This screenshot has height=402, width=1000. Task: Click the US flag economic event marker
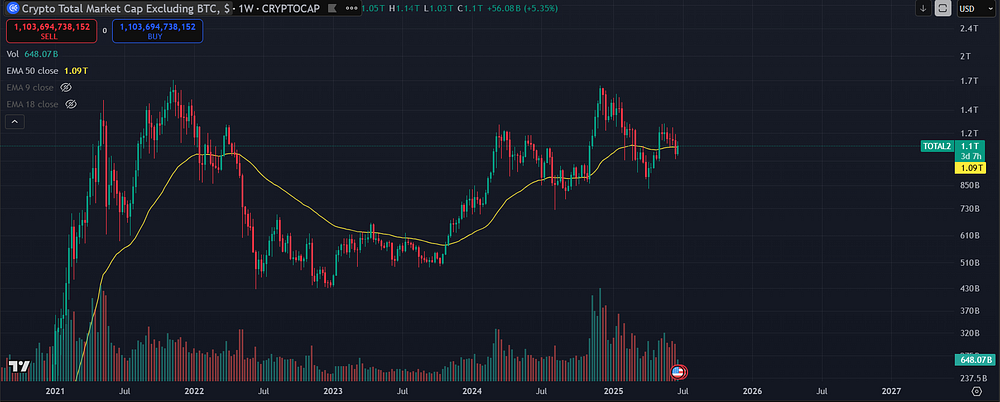tap(677, 371)
